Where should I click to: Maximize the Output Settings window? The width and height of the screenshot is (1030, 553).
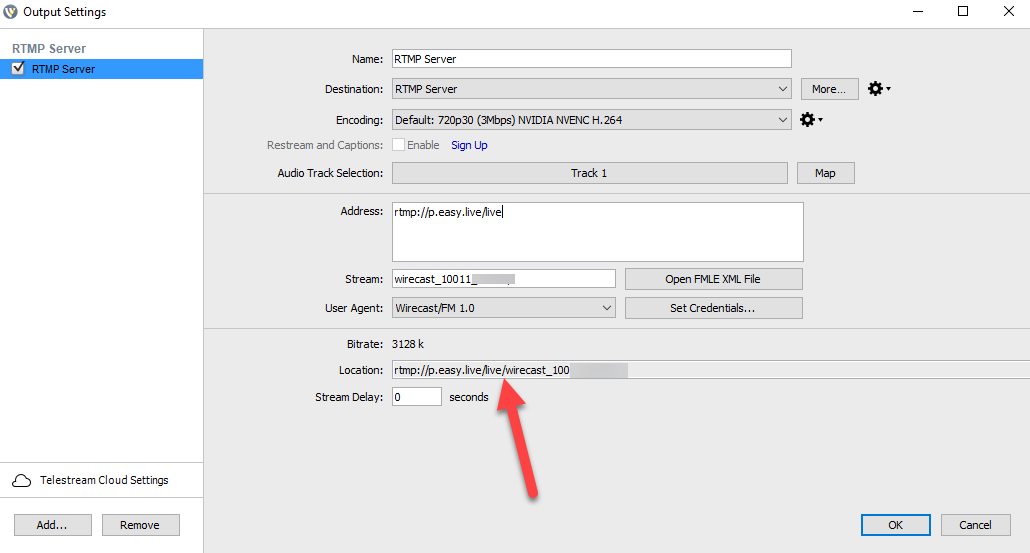click(x=963, y=11)
